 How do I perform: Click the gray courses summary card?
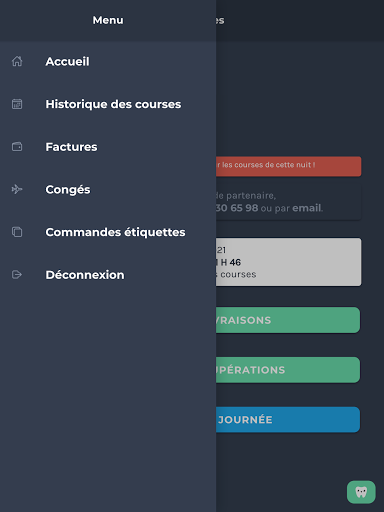289,262
